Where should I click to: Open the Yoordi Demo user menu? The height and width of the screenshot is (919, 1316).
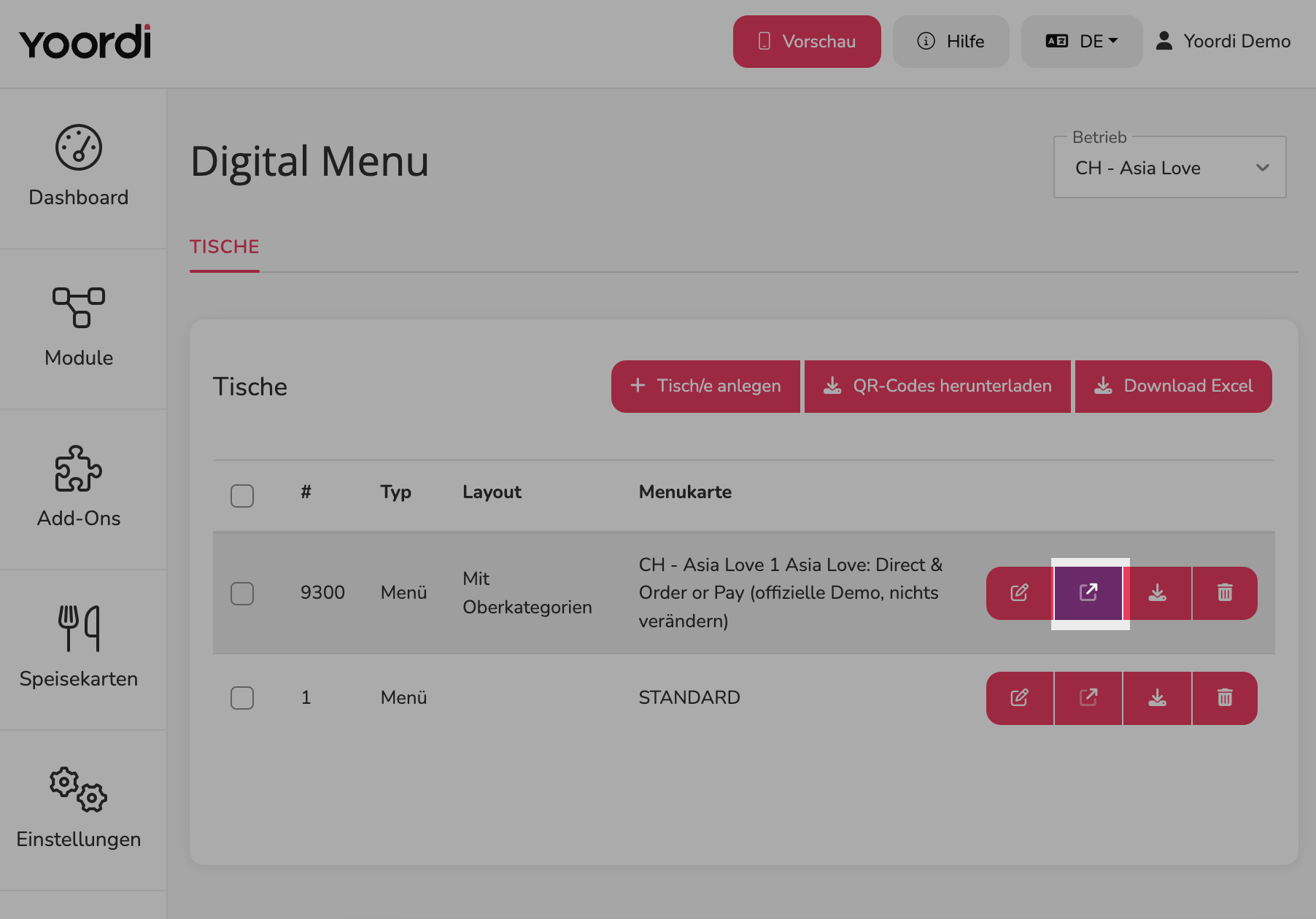coord(1223,42)
